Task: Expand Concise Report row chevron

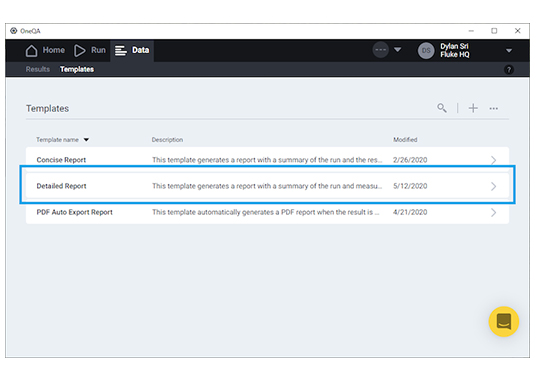Action: pos(493,160)
